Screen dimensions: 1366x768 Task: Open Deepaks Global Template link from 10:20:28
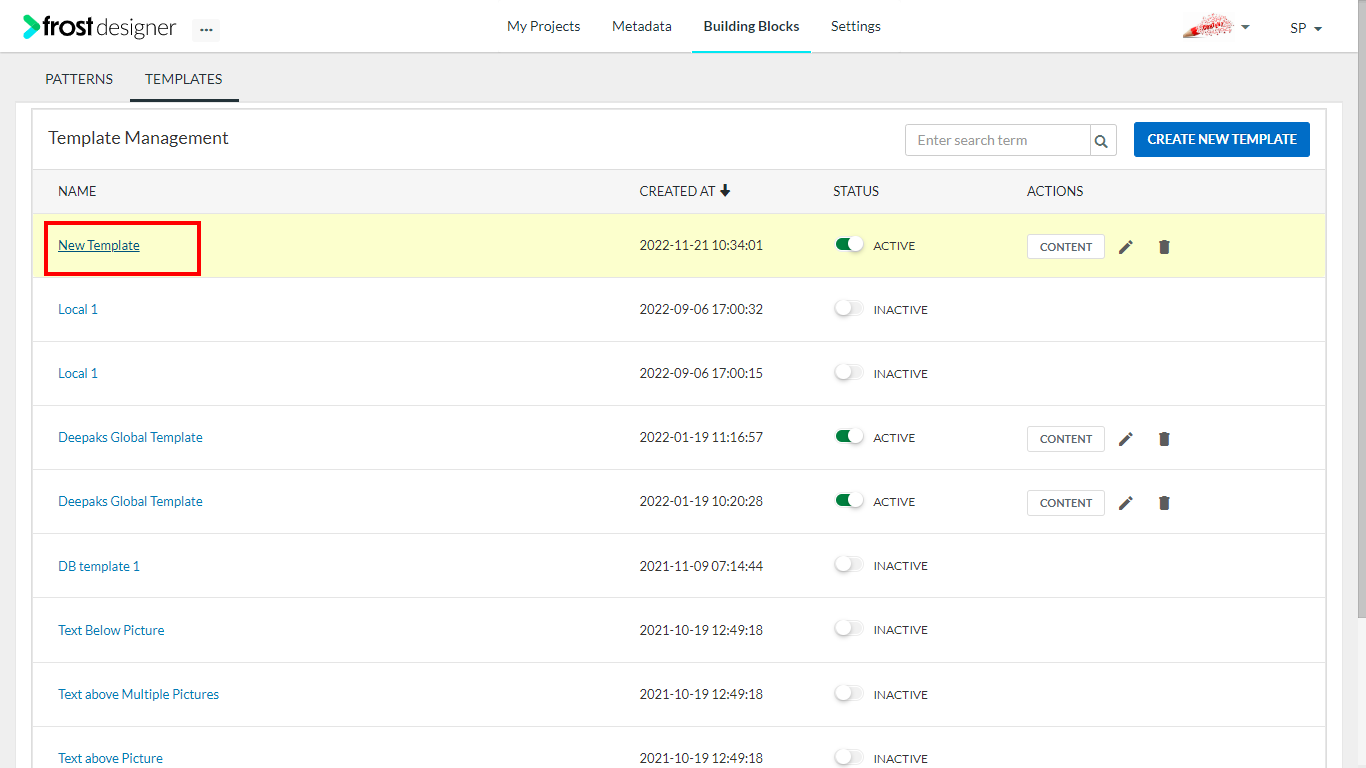[x=130, y=501]
